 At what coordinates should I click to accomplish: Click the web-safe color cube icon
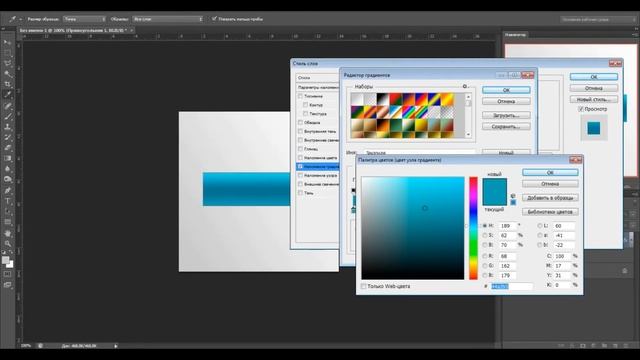(513, 196)
